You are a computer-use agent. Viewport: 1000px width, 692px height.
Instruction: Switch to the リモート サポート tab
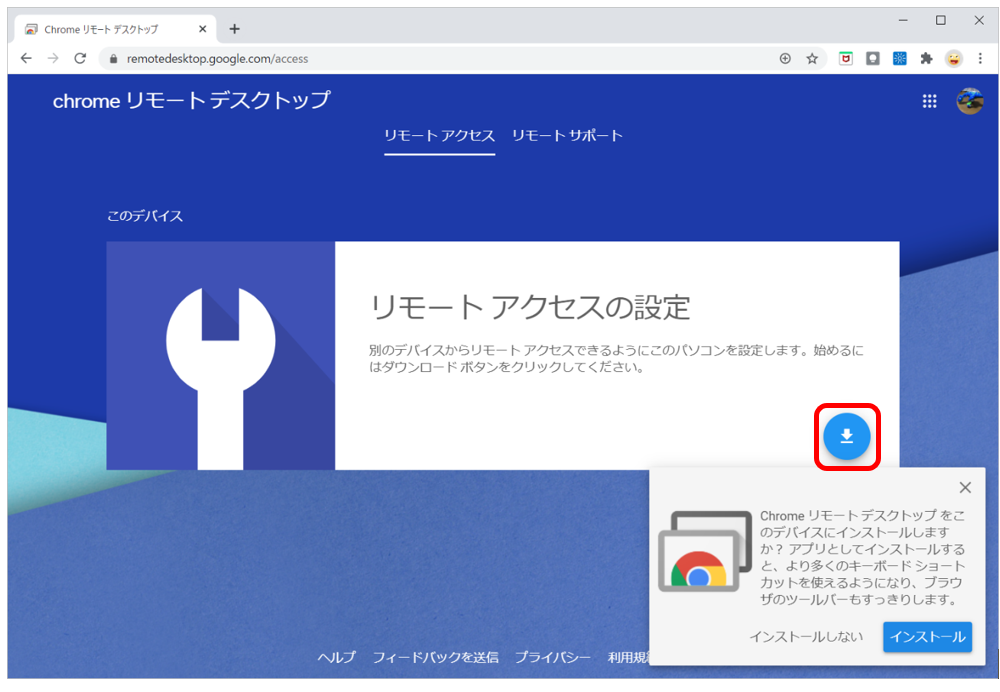point(567,136)
